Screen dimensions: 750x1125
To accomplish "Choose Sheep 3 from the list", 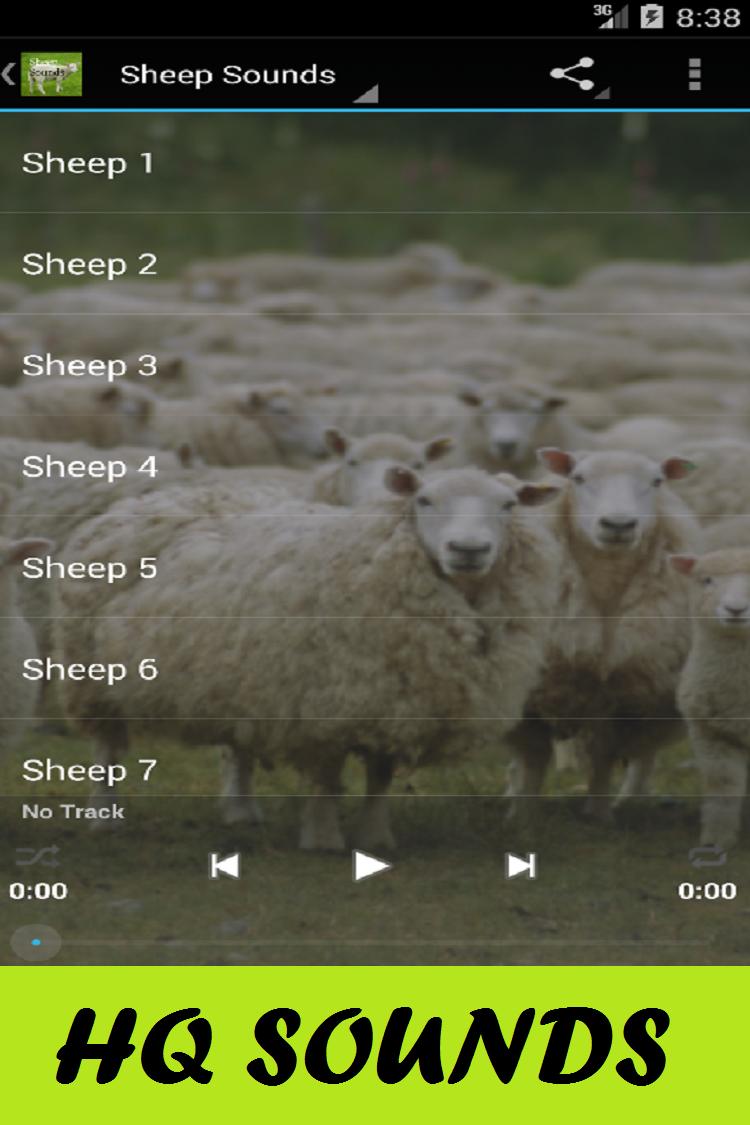I will coord(375,365).
